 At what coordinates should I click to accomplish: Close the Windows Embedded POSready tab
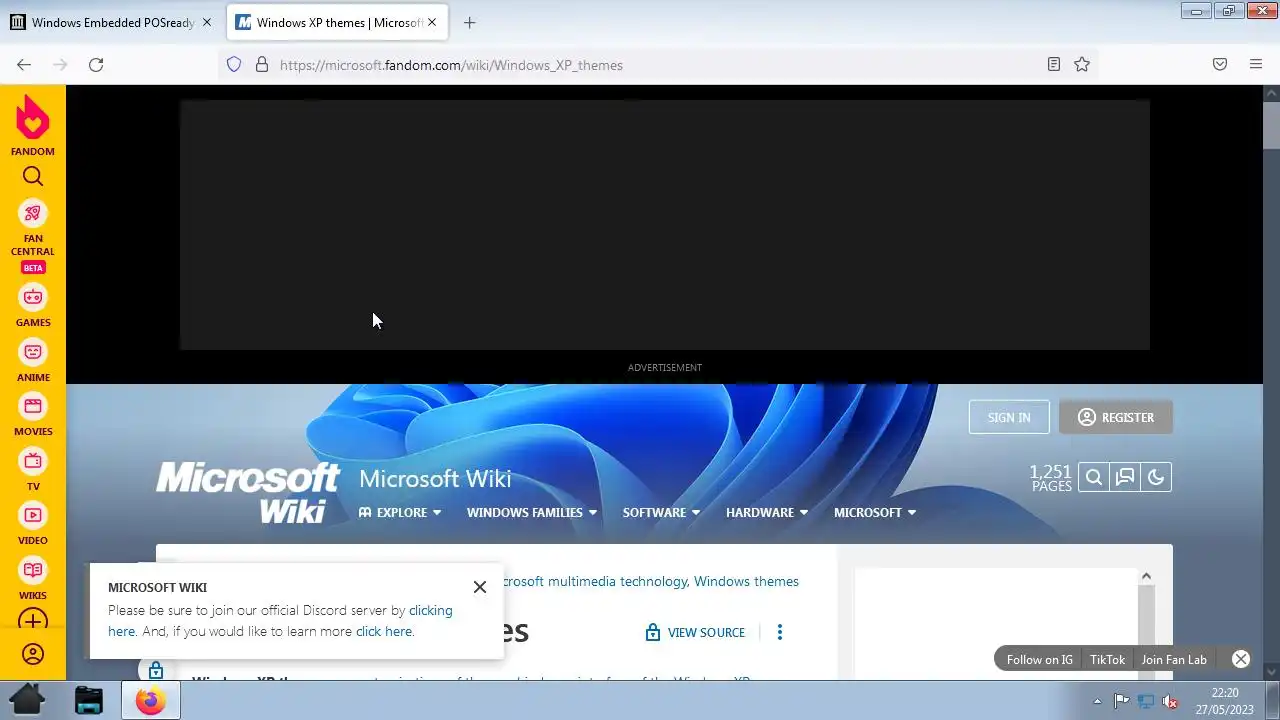207,22
